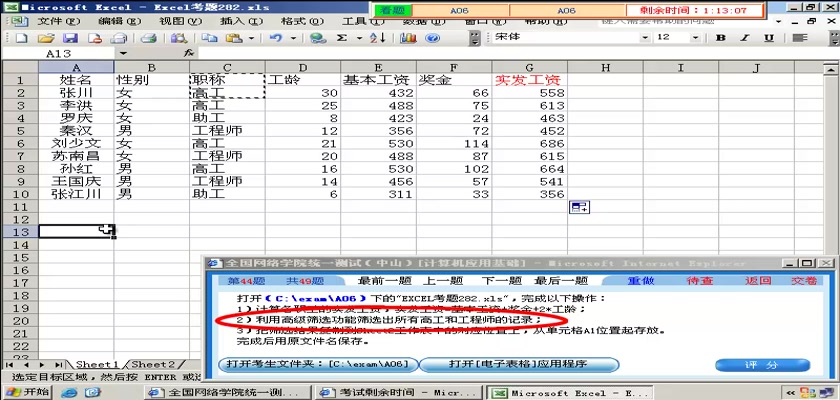Image resolution: width=840 pixels, height=400 pixels.
Task: Click the Paste clipboard icon
Action: point(234,38)
